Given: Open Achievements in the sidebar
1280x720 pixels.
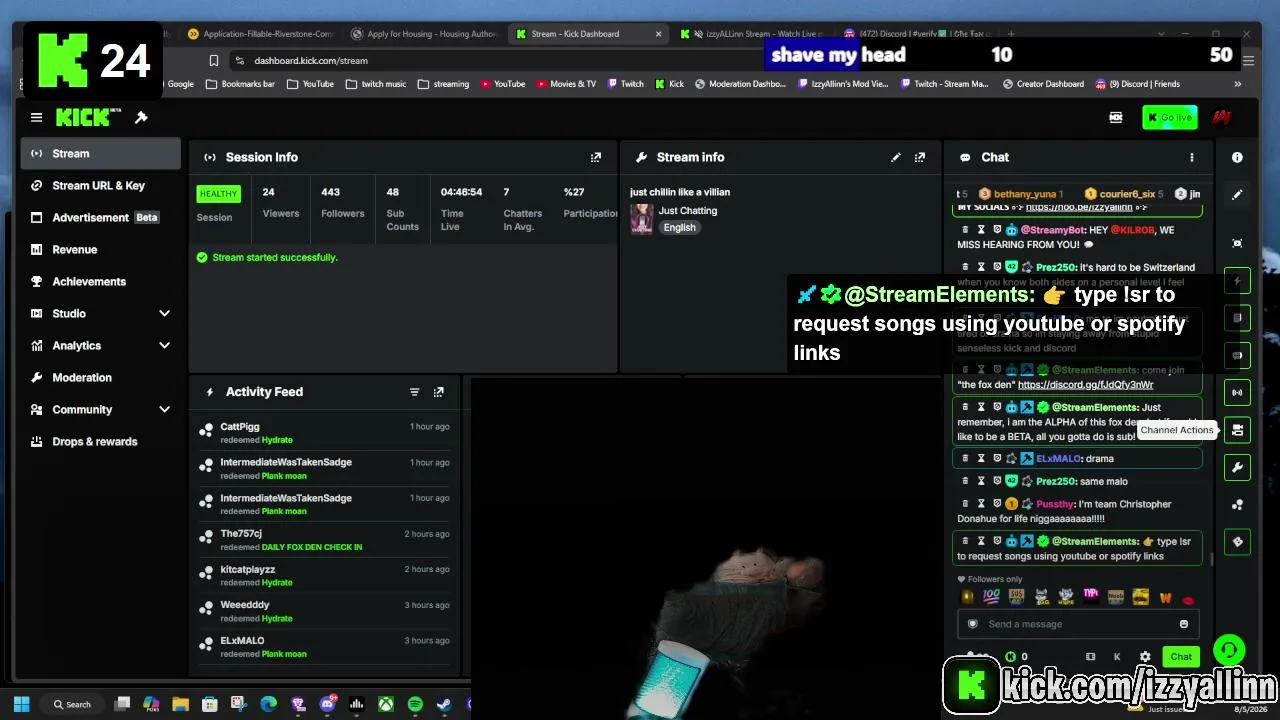Looking at the screenshot, I should point(101,281).
